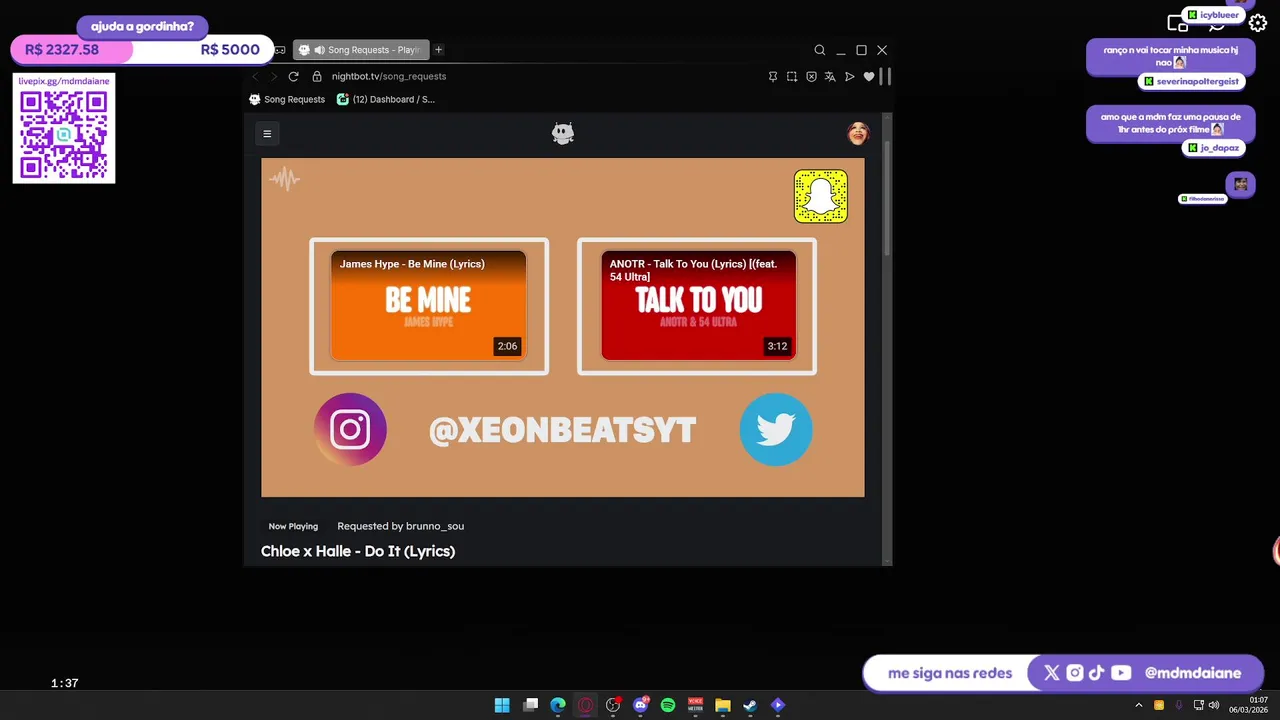The image size is (1280, 720).
Task: Click the 'amo que a mdm faz' chat message
Action: [1170, 123]
